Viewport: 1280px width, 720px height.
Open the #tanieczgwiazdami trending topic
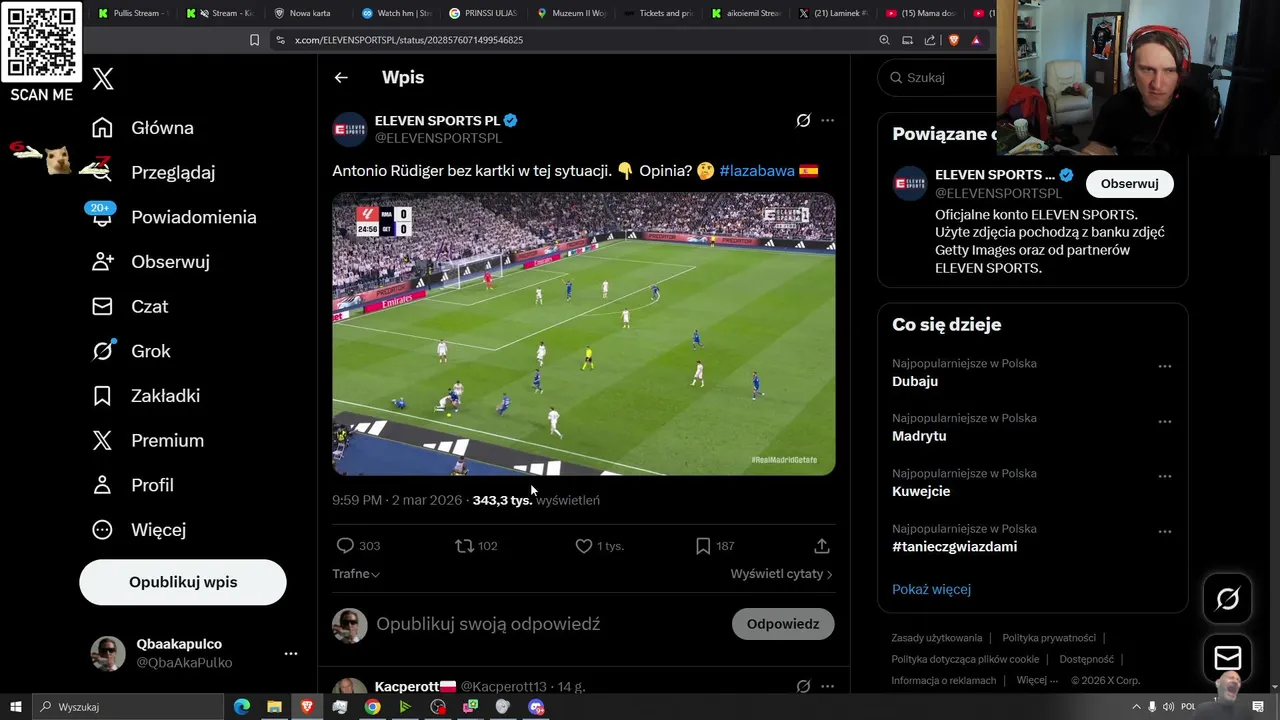954,546
